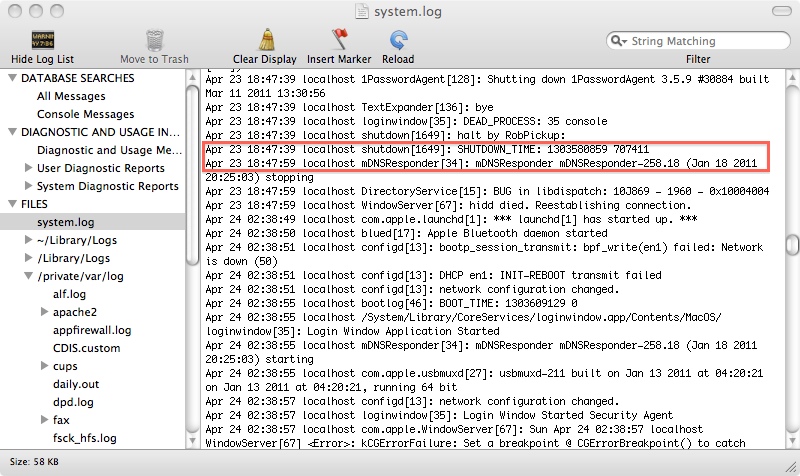Click the SHUTDOWN_TIME log line
800x476 pixels.
[427, 149]
